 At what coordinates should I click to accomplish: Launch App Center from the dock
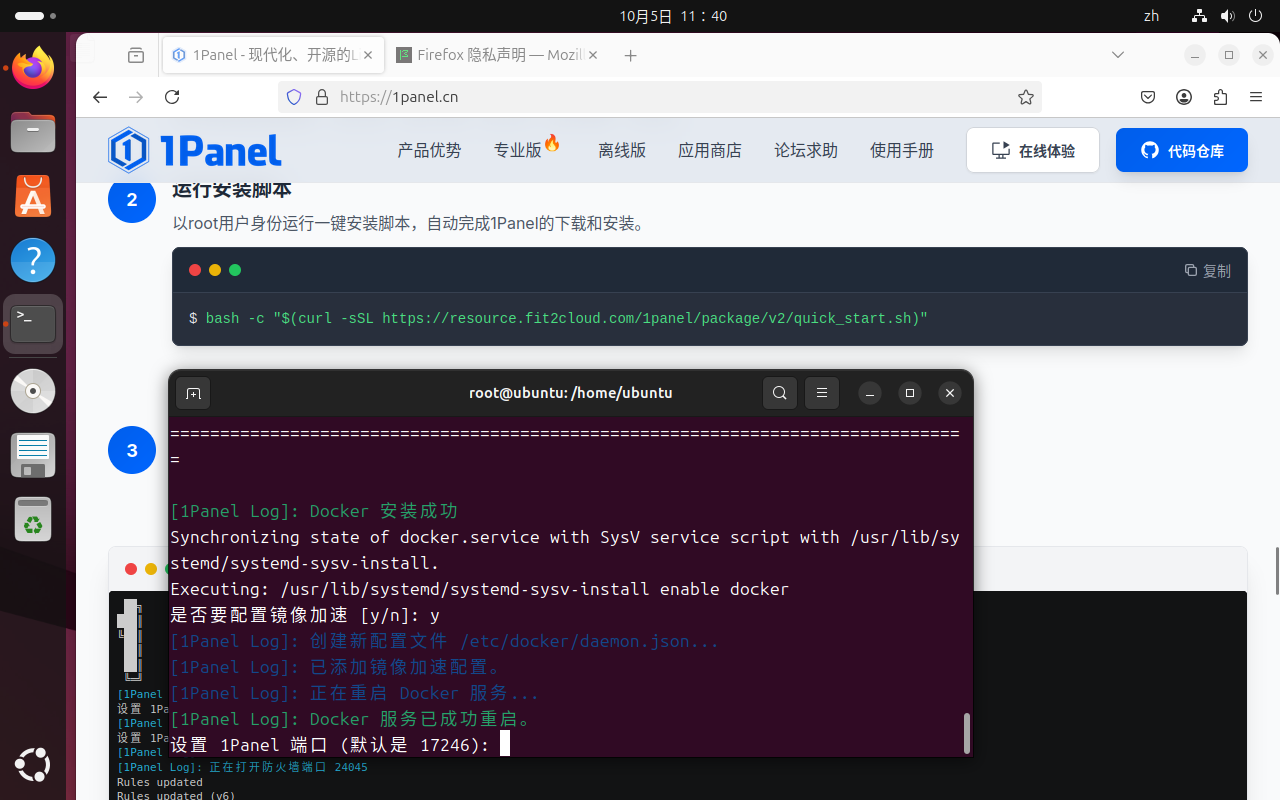33,196
